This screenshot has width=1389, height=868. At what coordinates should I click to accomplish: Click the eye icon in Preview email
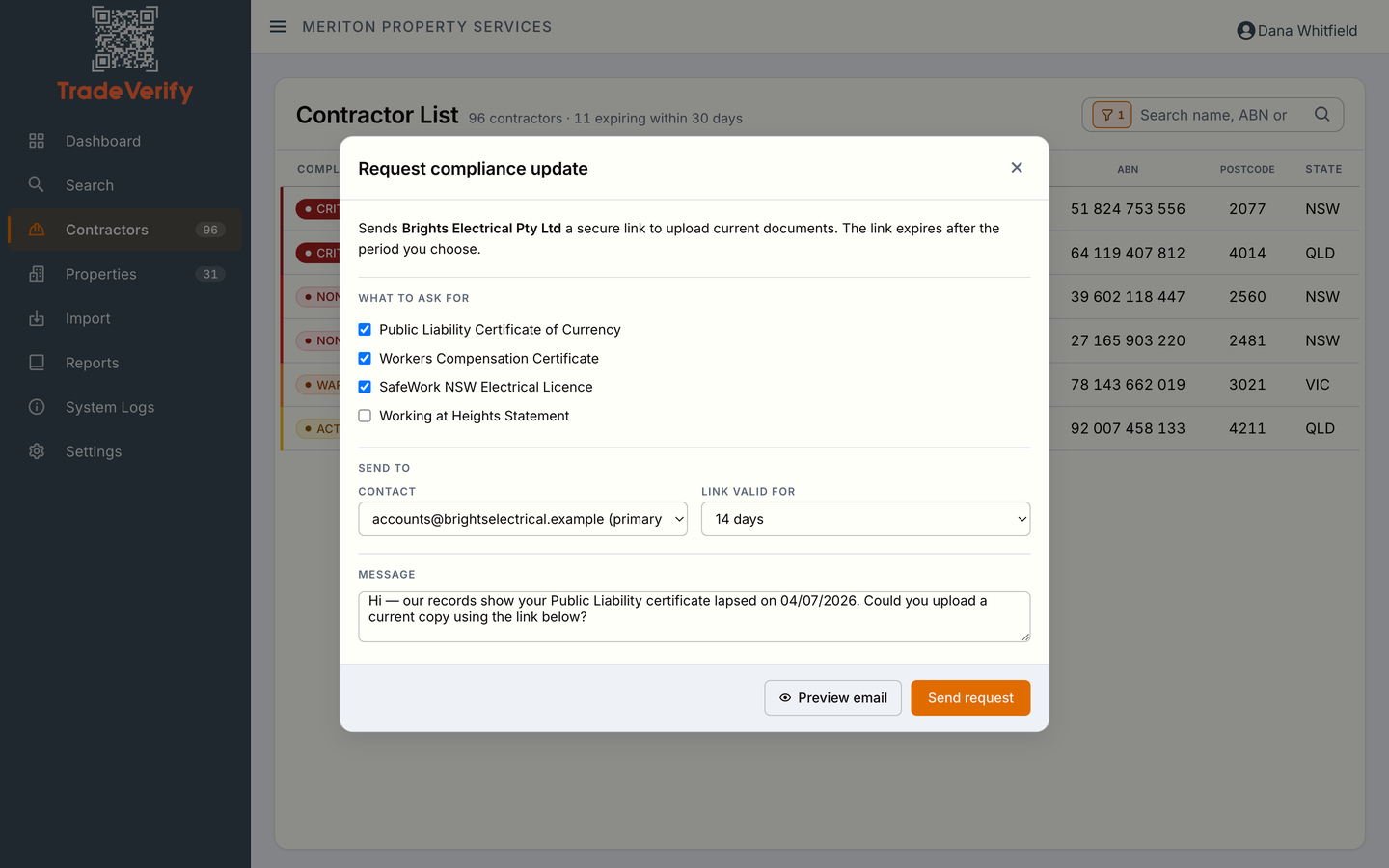(785, 698)
